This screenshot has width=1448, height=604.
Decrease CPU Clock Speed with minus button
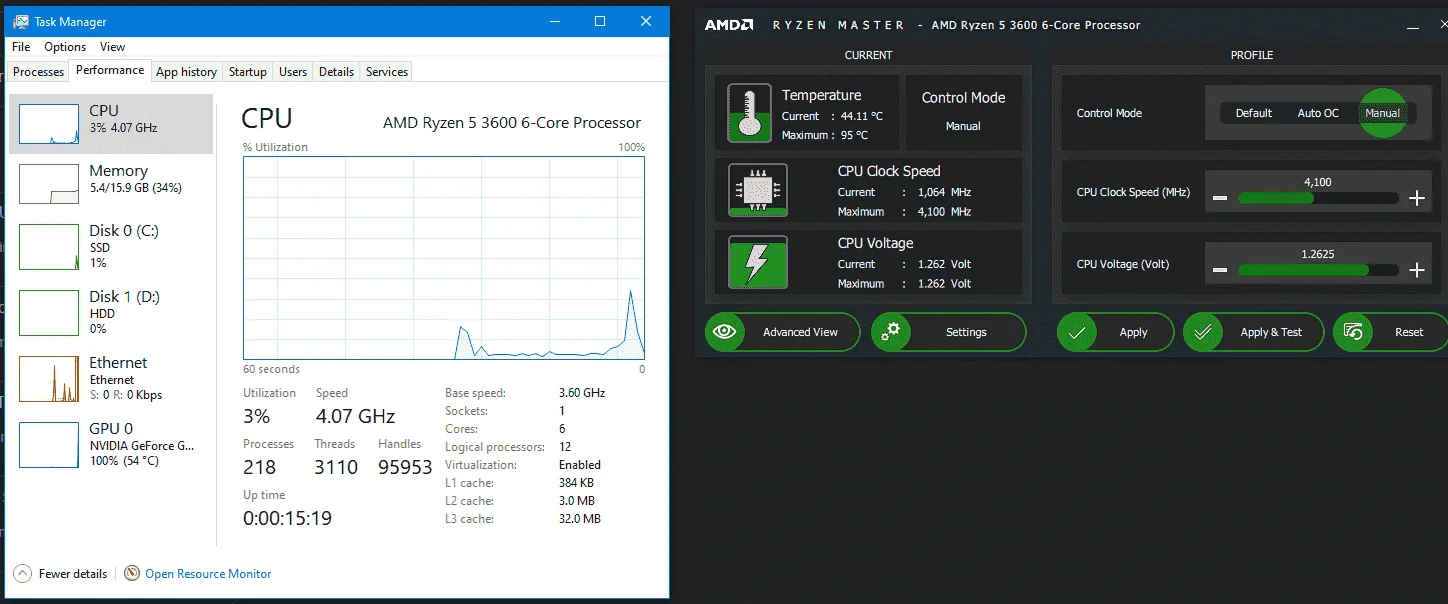tap(1219, 198)
